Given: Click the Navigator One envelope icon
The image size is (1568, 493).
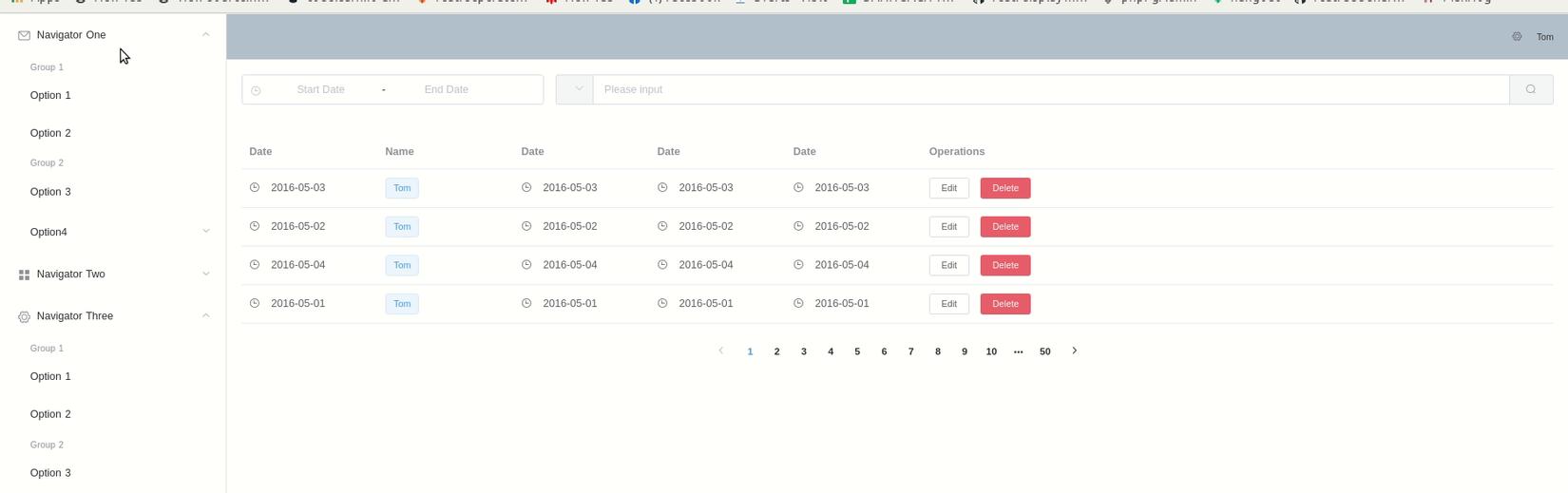Looking at the screenshot, I should coord(24,35).
